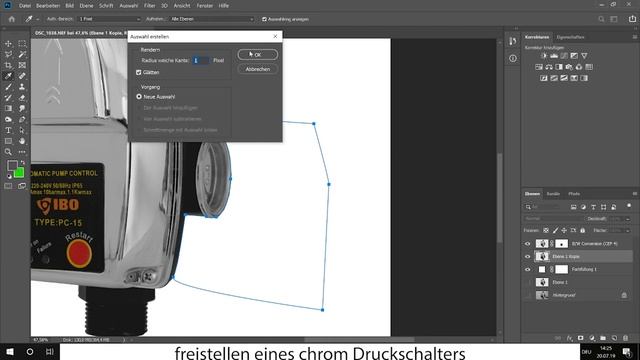Image resolution: width=640 pixels, height=360 pixels.
Task: Select the History Brush tool
Action: click(8, 98)
